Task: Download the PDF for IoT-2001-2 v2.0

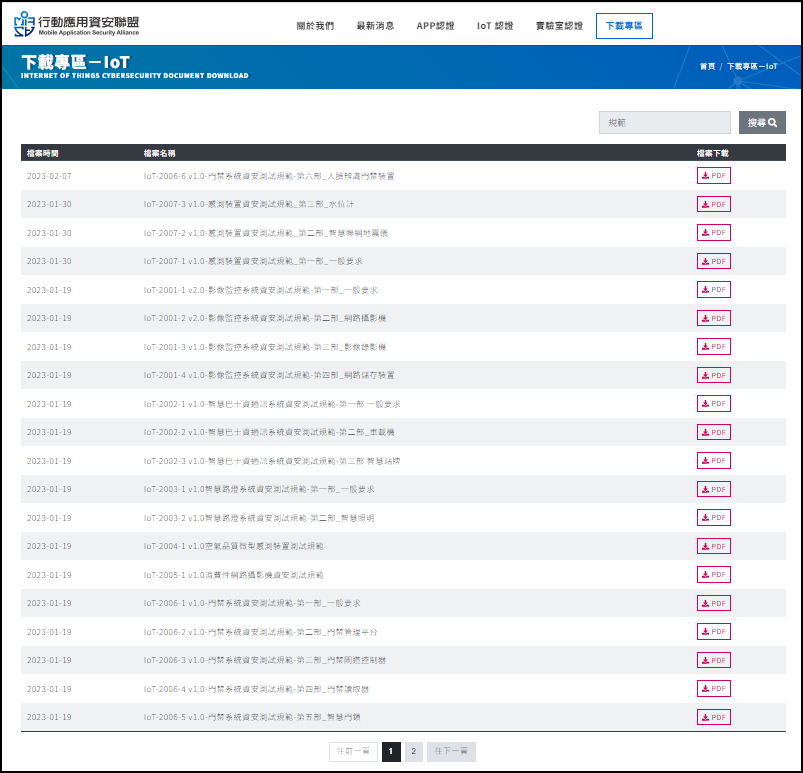Action: coord(713,318)
